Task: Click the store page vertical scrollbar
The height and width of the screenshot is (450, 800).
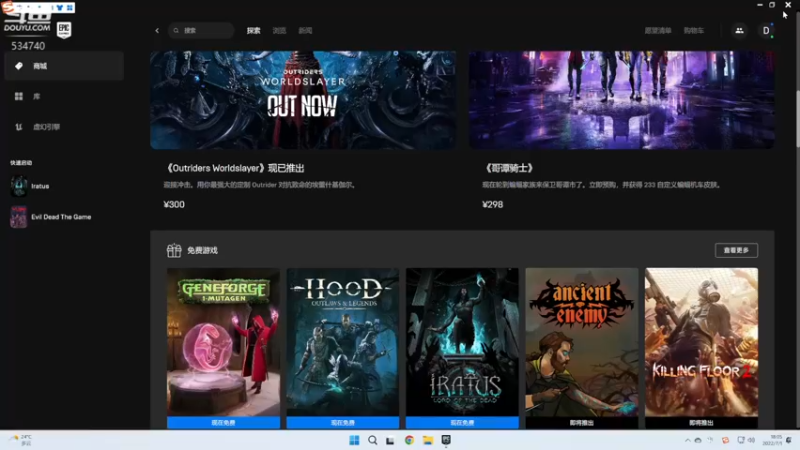Action: (x=797, y=117)
